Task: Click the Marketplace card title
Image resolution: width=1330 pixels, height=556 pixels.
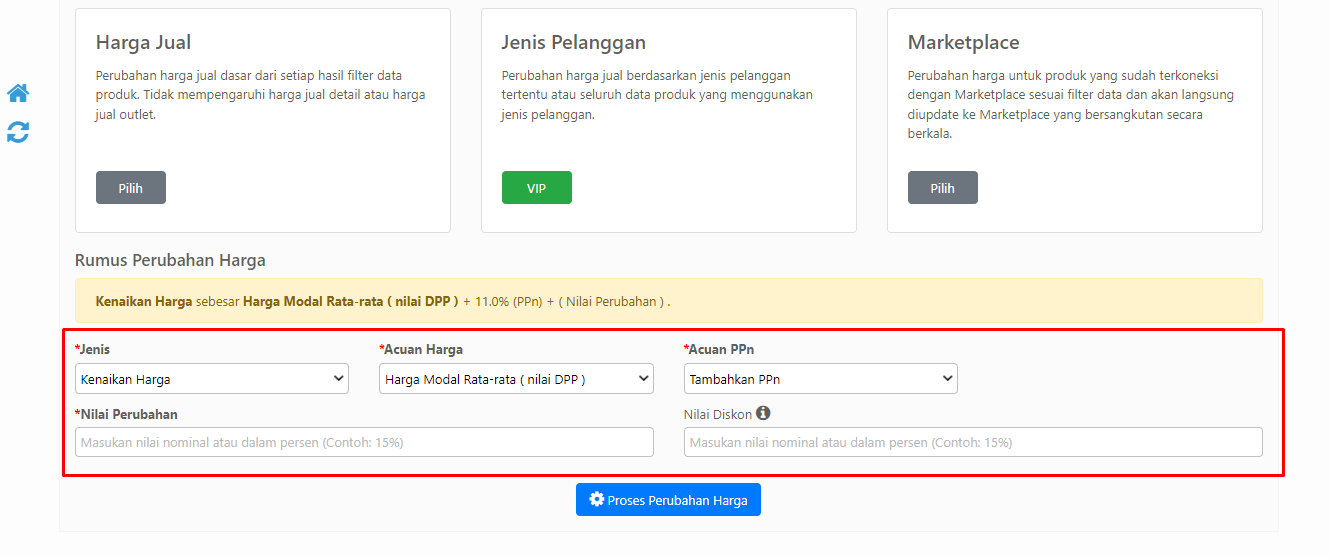Action: point(964,43)
